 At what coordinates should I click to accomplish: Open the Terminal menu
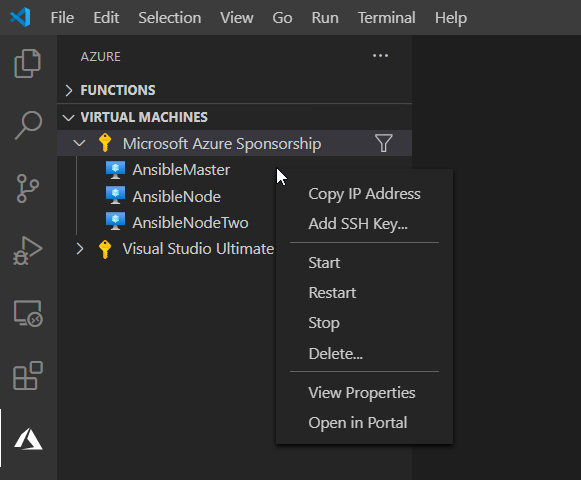(386, 18)
